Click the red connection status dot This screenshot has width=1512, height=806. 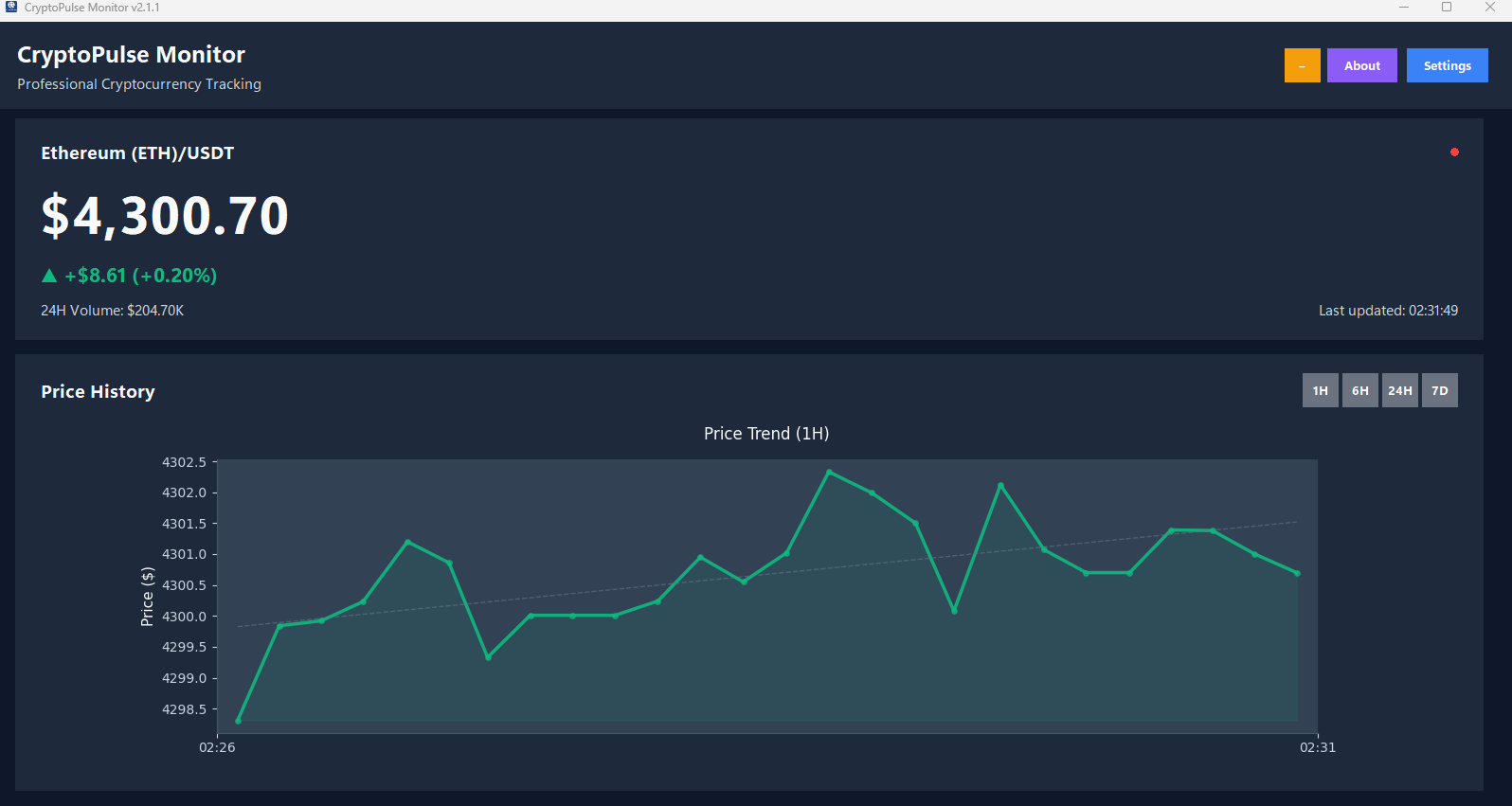[1454, 152]
